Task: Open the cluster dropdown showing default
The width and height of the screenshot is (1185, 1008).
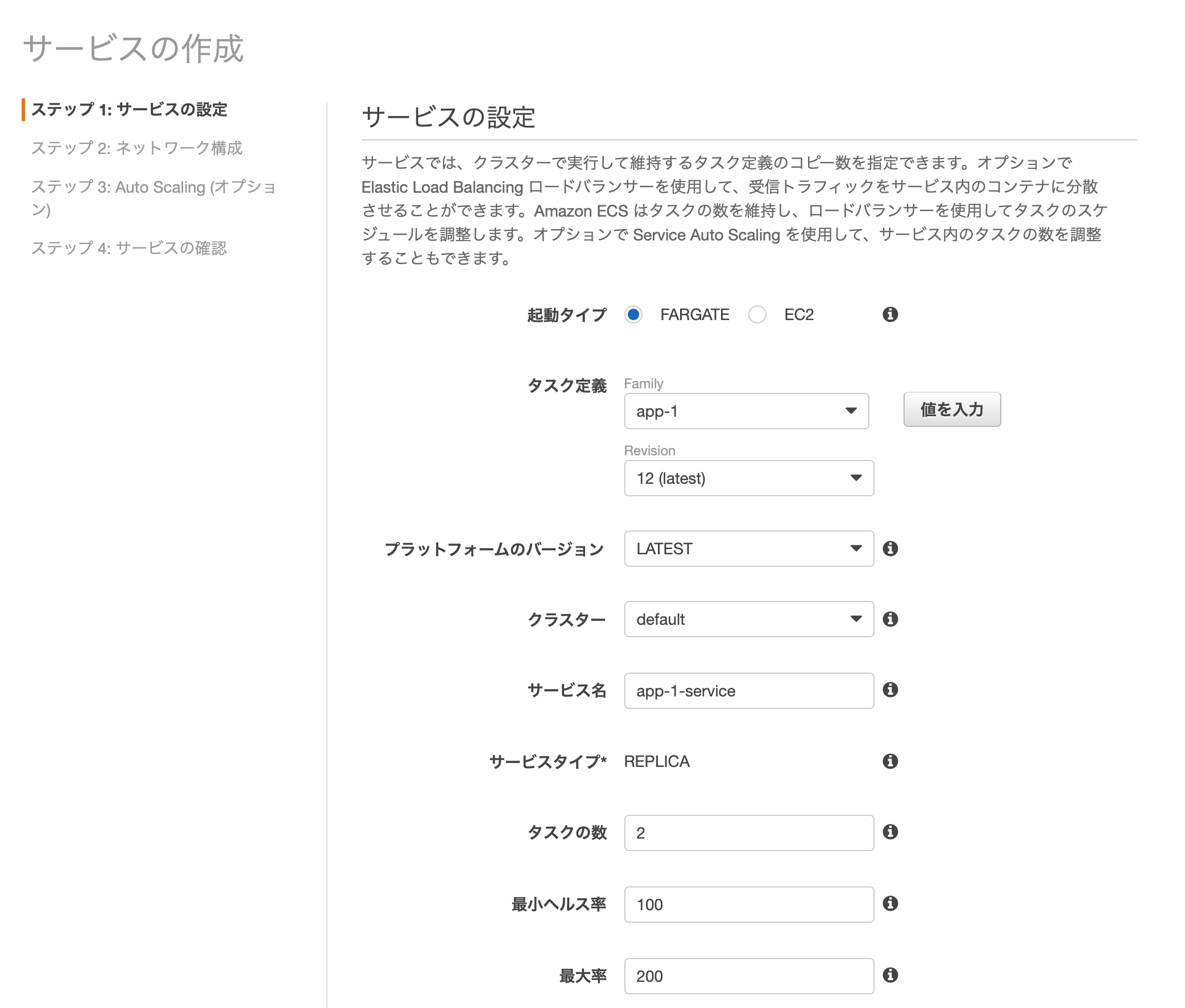Action: click(x=748, y=619)
